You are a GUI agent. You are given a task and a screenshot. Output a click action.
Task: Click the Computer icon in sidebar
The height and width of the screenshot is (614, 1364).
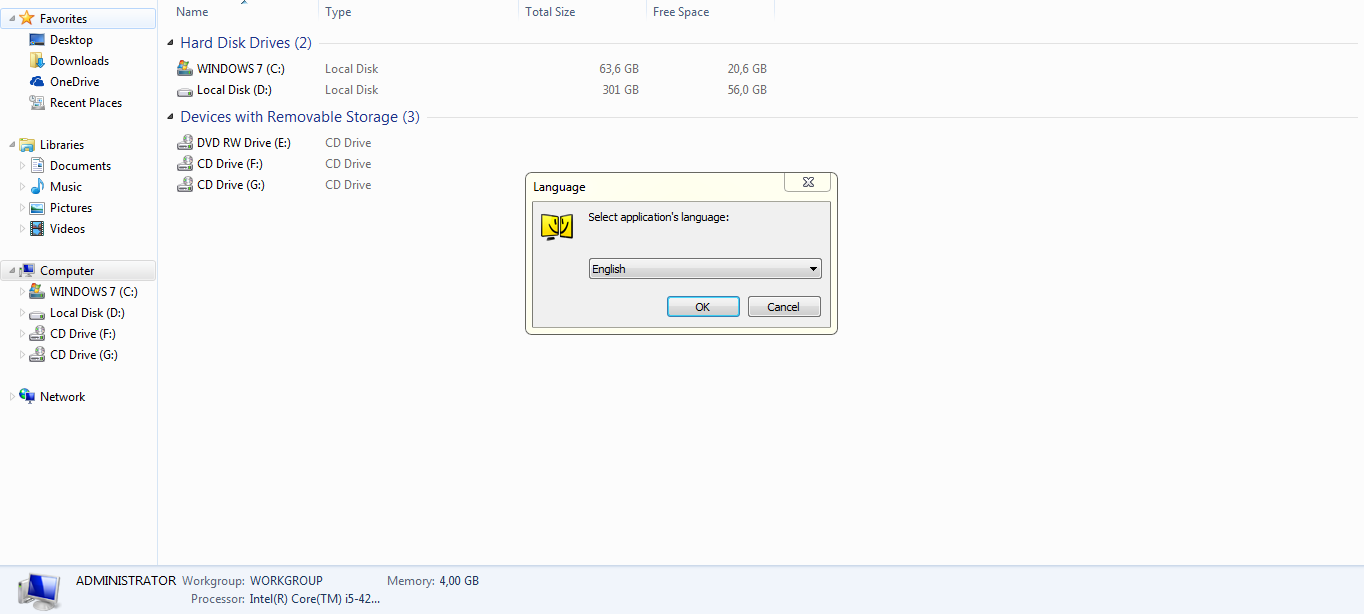point(27,271)
